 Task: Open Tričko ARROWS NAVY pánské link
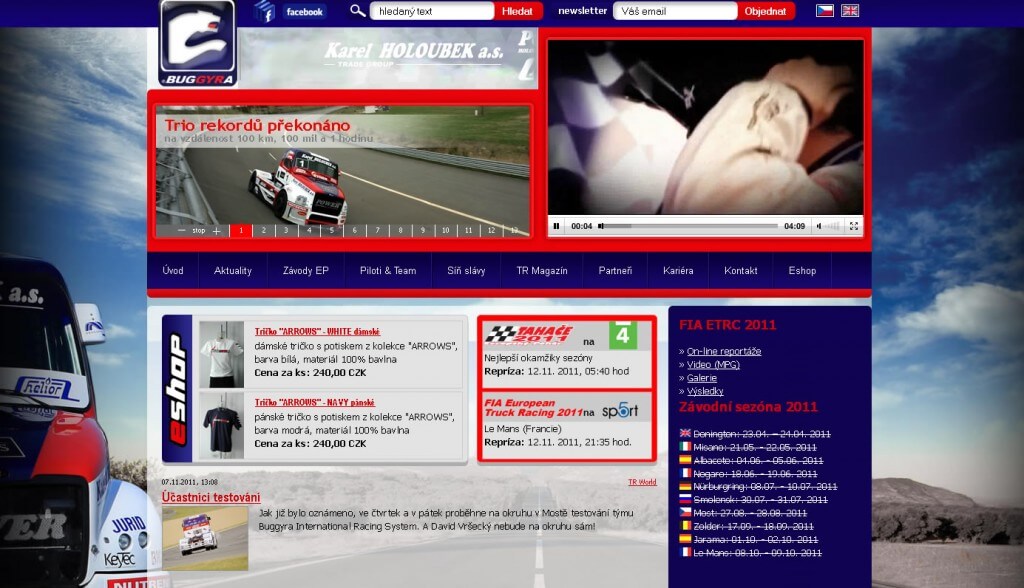315,402
